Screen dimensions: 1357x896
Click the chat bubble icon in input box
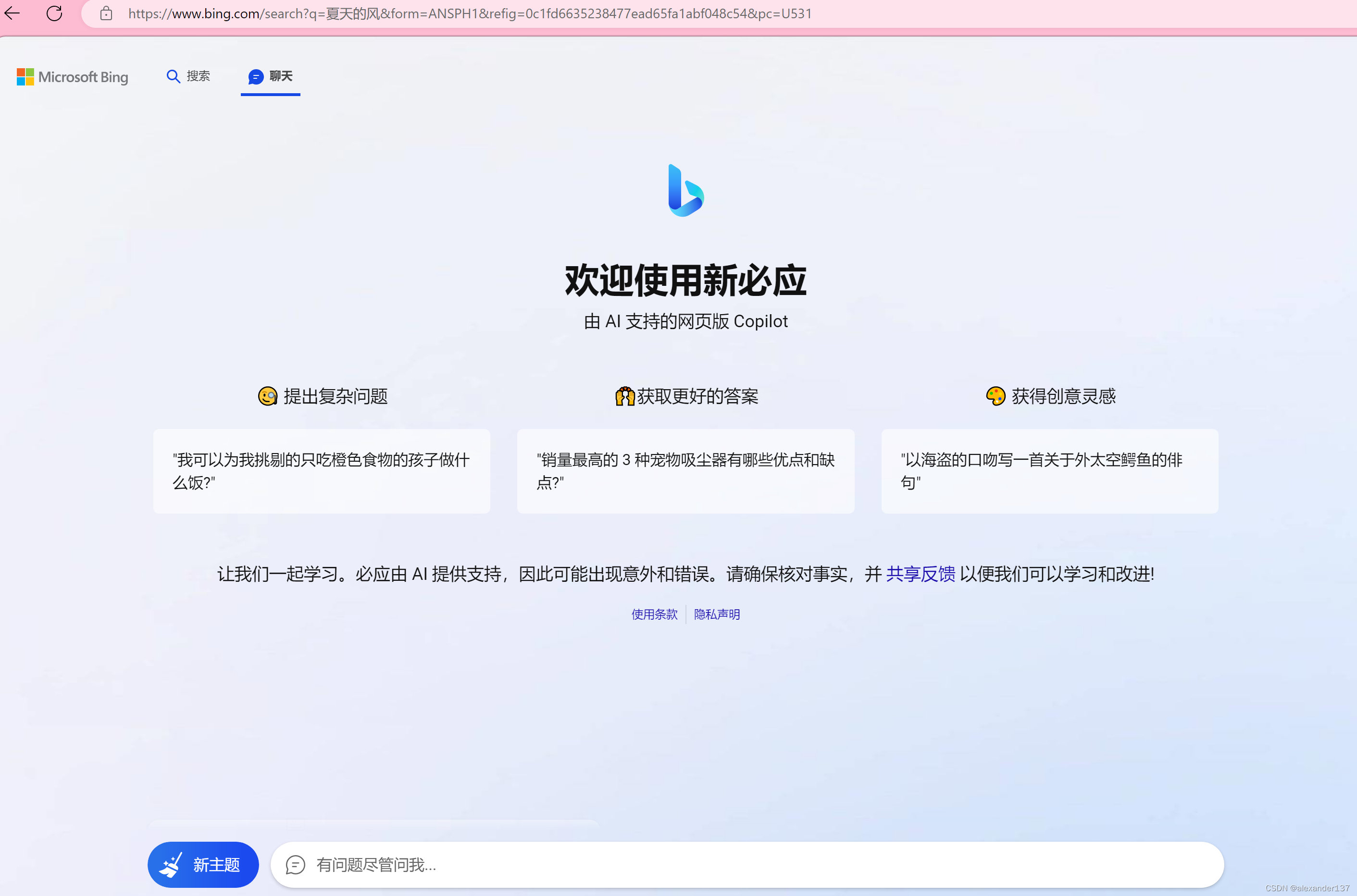point(296,865)
